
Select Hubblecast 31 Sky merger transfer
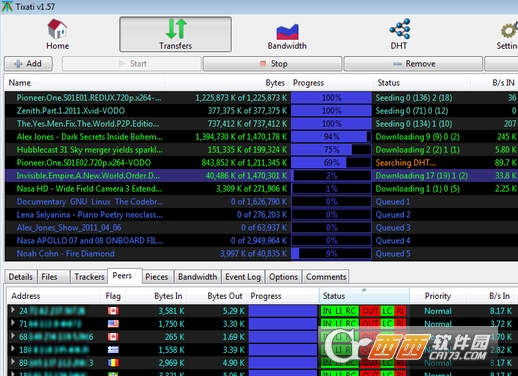click(261, 150)
